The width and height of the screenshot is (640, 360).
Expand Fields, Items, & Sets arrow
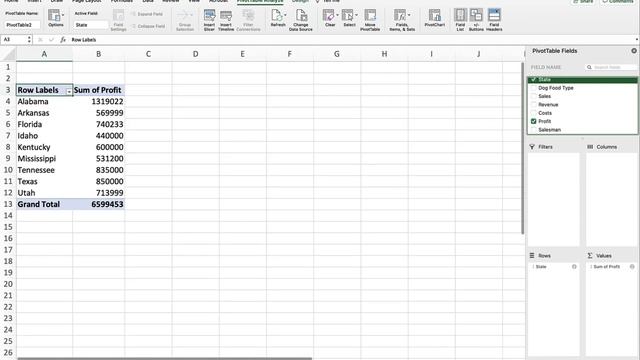click(409, 15)
